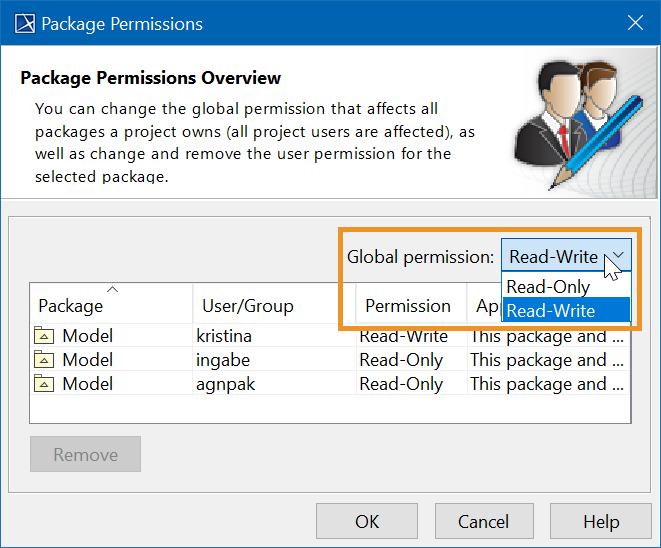The image size is (661, 548).
Task: Collapse the Global permission dropdown arrow
Action: point(619,256)
